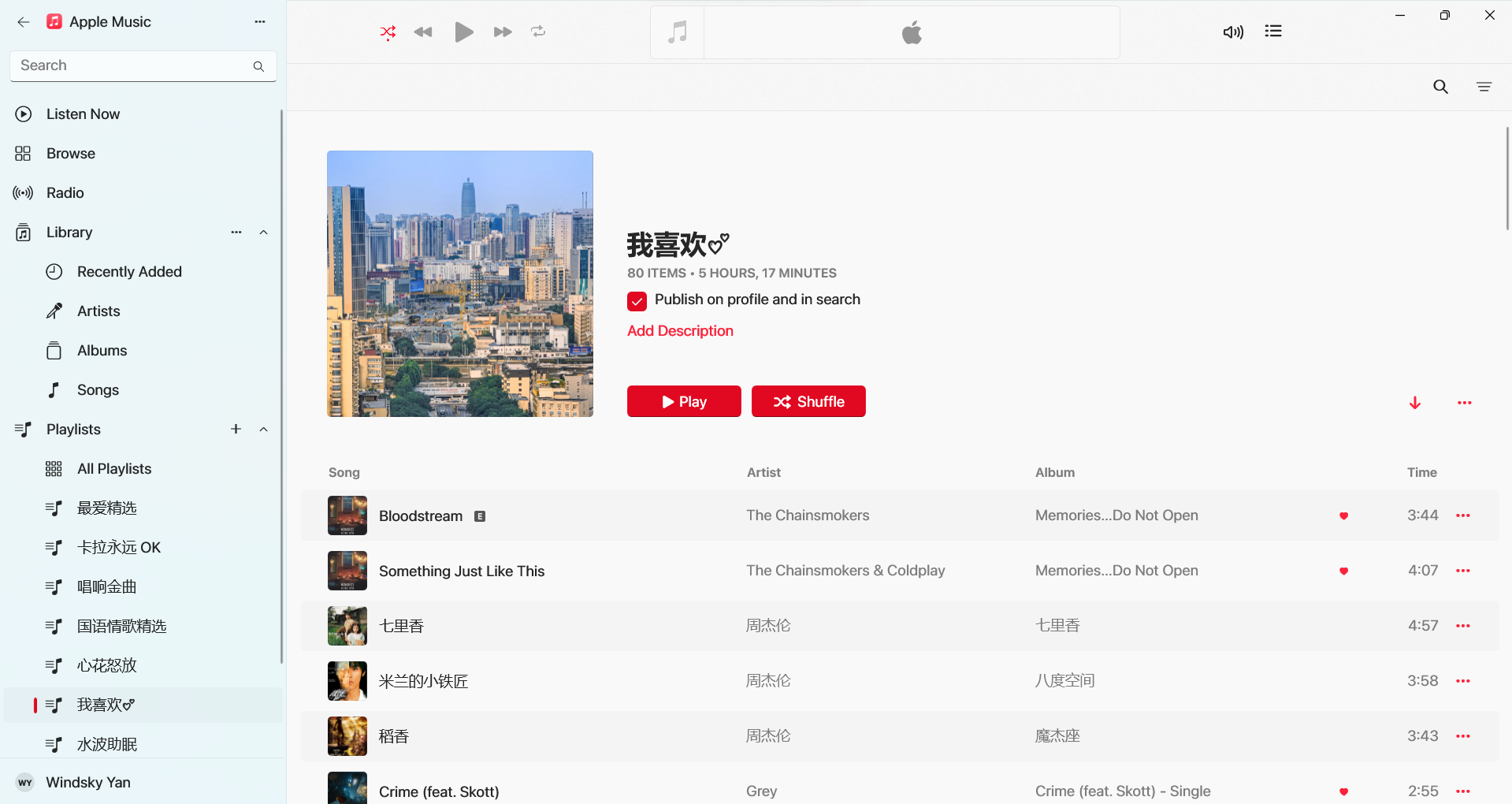The width and height of the screenshot is (1512, 804).
Task: Open the Apple Music app menu ellipsis
Action: 260,22
